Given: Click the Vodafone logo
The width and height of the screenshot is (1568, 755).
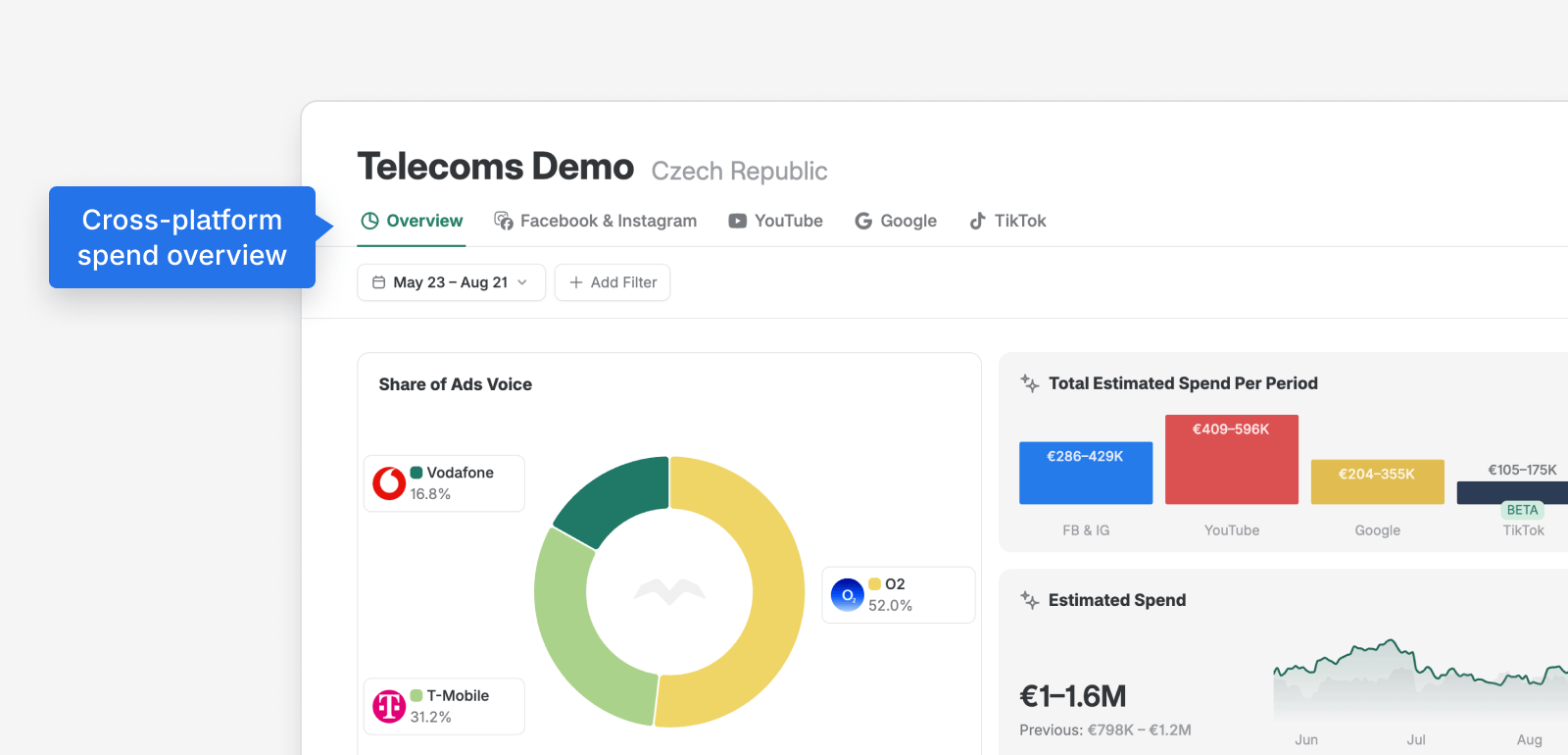Looking at the screenshot, I should pyautogui.click(x=389, y=483).
